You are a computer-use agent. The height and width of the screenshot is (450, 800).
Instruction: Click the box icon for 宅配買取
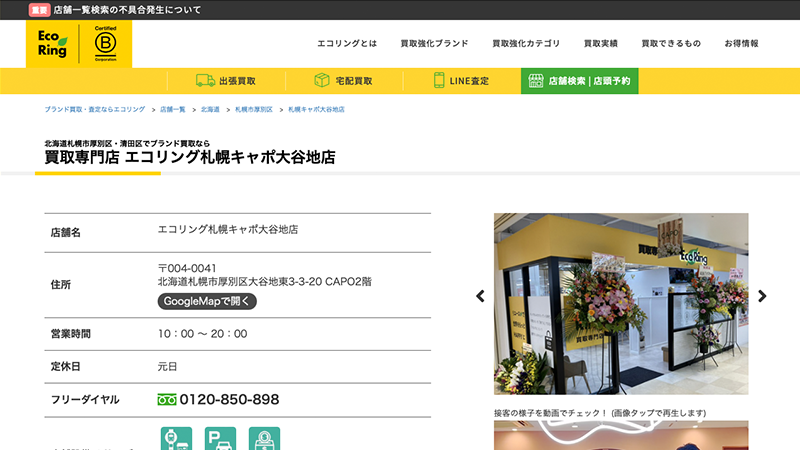322,81
